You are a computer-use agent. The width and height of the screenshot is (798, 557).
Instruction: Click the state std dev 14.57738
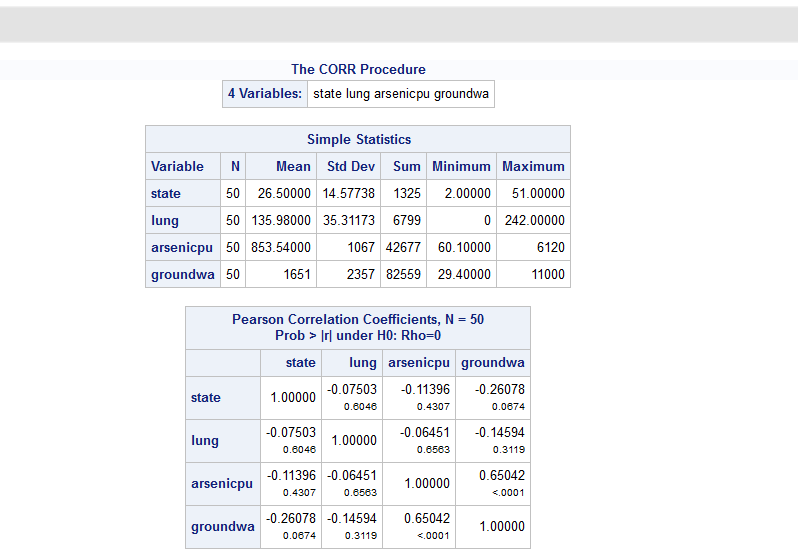pos(349,193)
